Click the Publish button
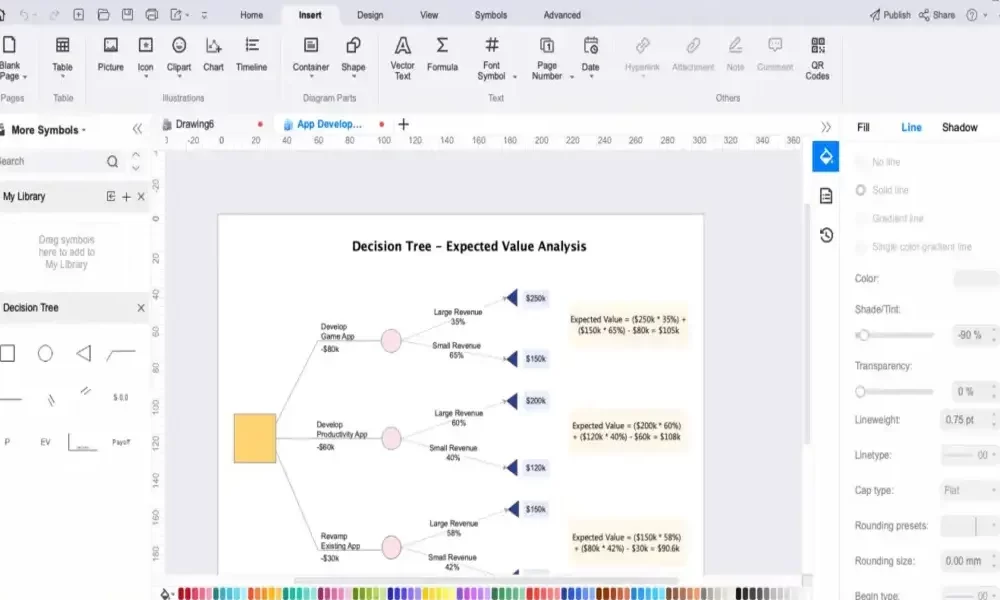This screenshot has height=600, width=1000. tap(890, 15)
